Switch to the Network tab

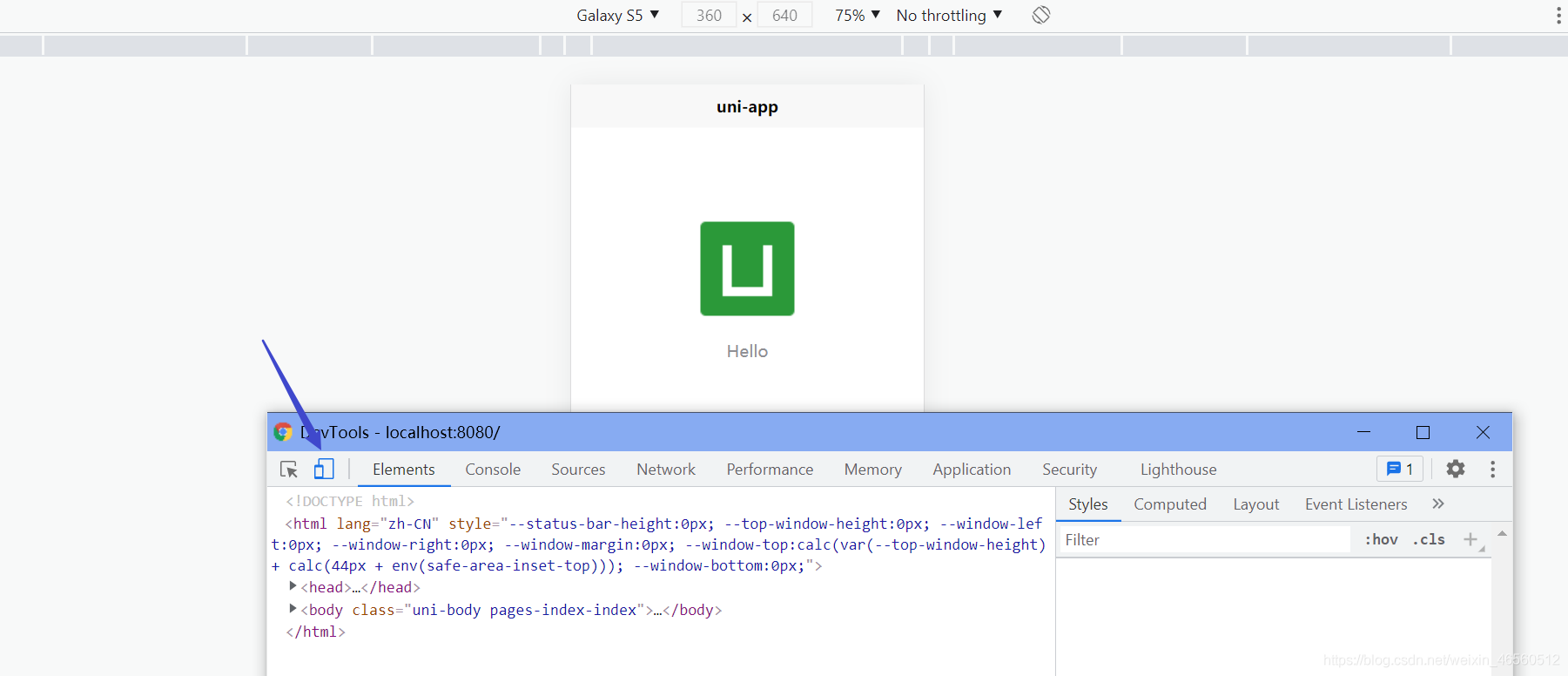tap(666, 469)
